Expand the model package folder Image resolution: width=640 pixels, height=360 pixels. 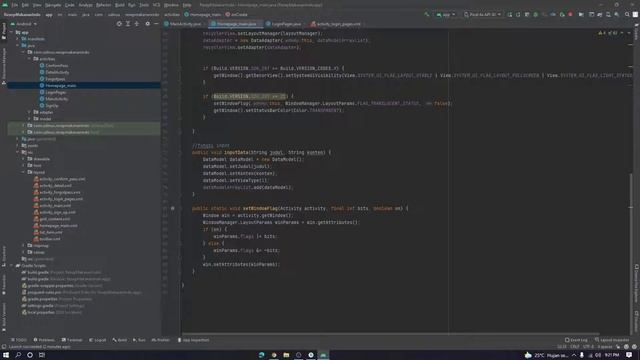(30, 119)
